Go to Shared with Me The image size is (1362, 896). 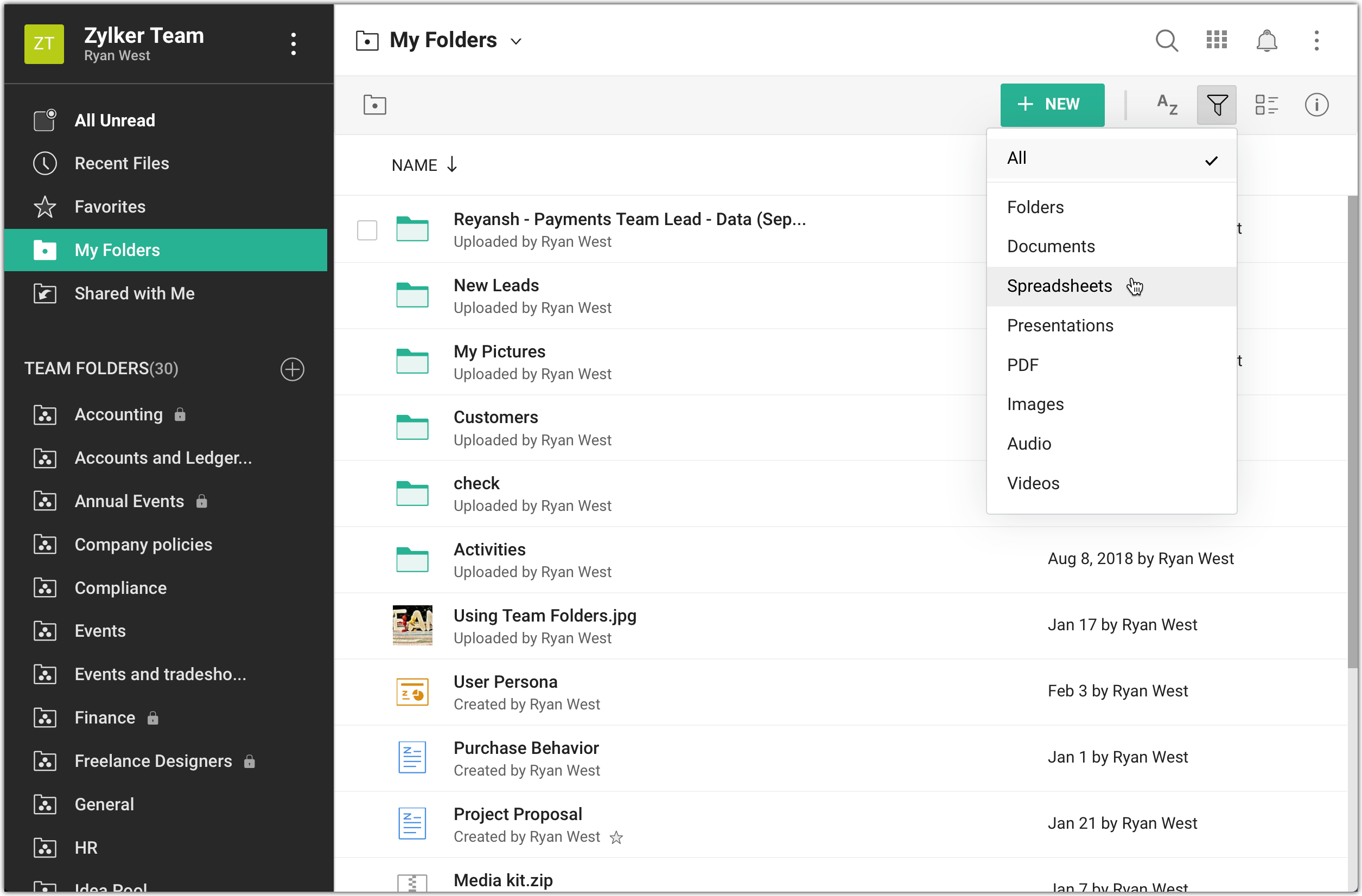pyautogui.click(x=134, y=293)
